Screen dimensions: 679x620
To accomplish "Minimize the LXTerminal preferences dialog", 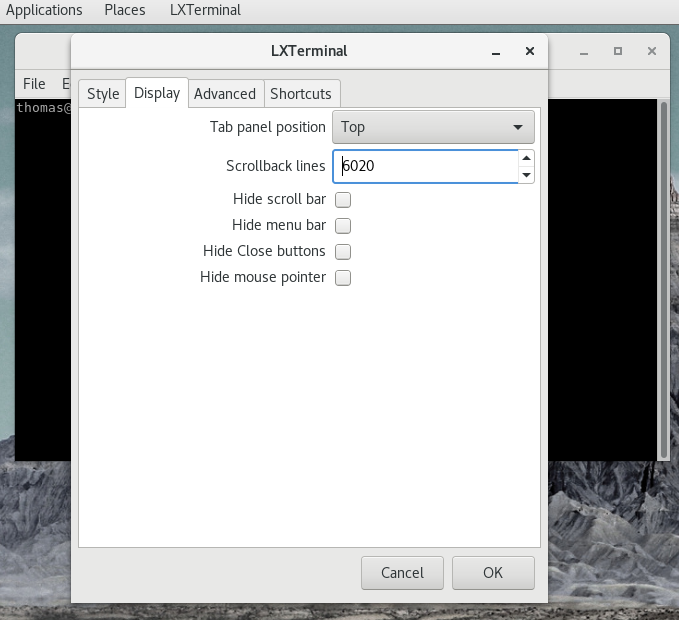I will click(x=496, y=52).
